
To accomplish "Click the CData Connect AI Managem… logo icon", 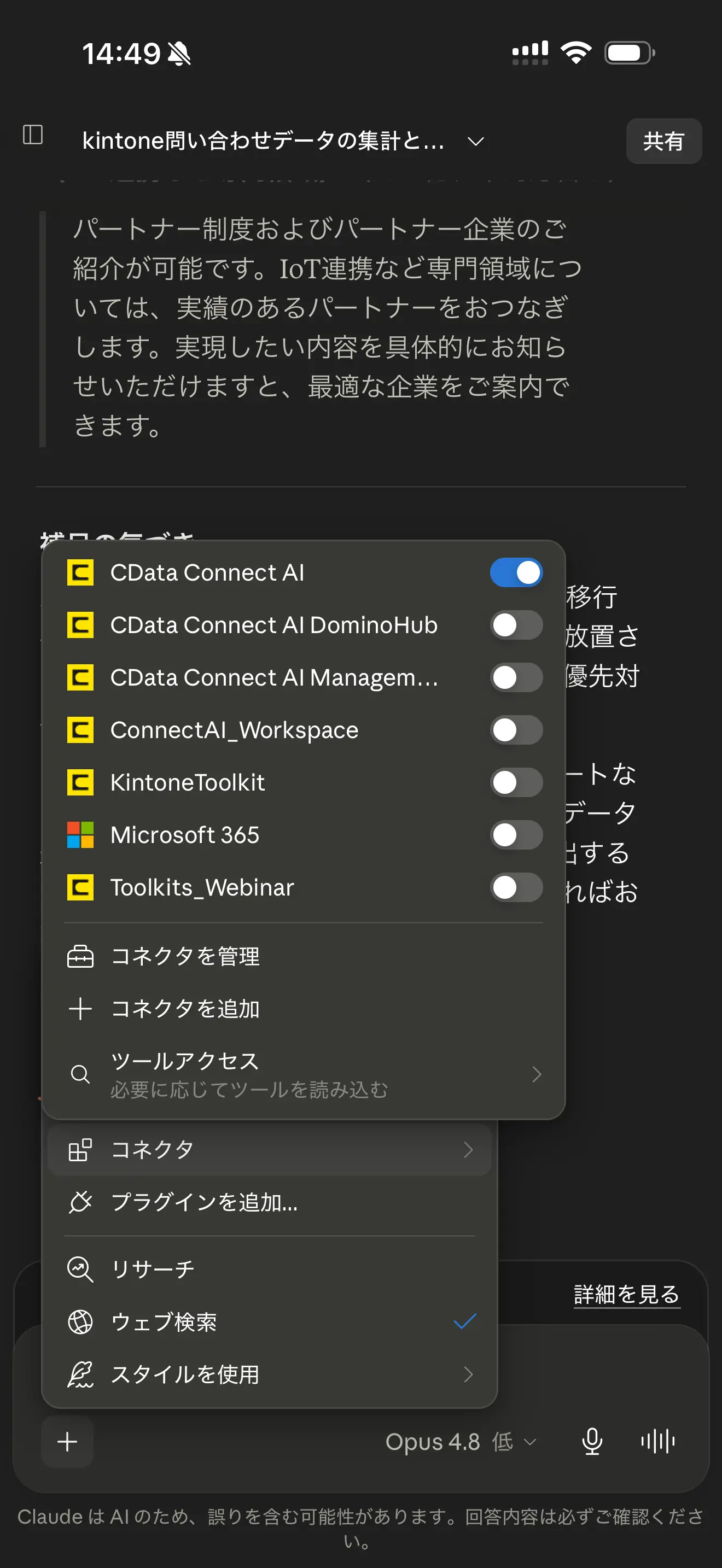I will pos(80,677).
